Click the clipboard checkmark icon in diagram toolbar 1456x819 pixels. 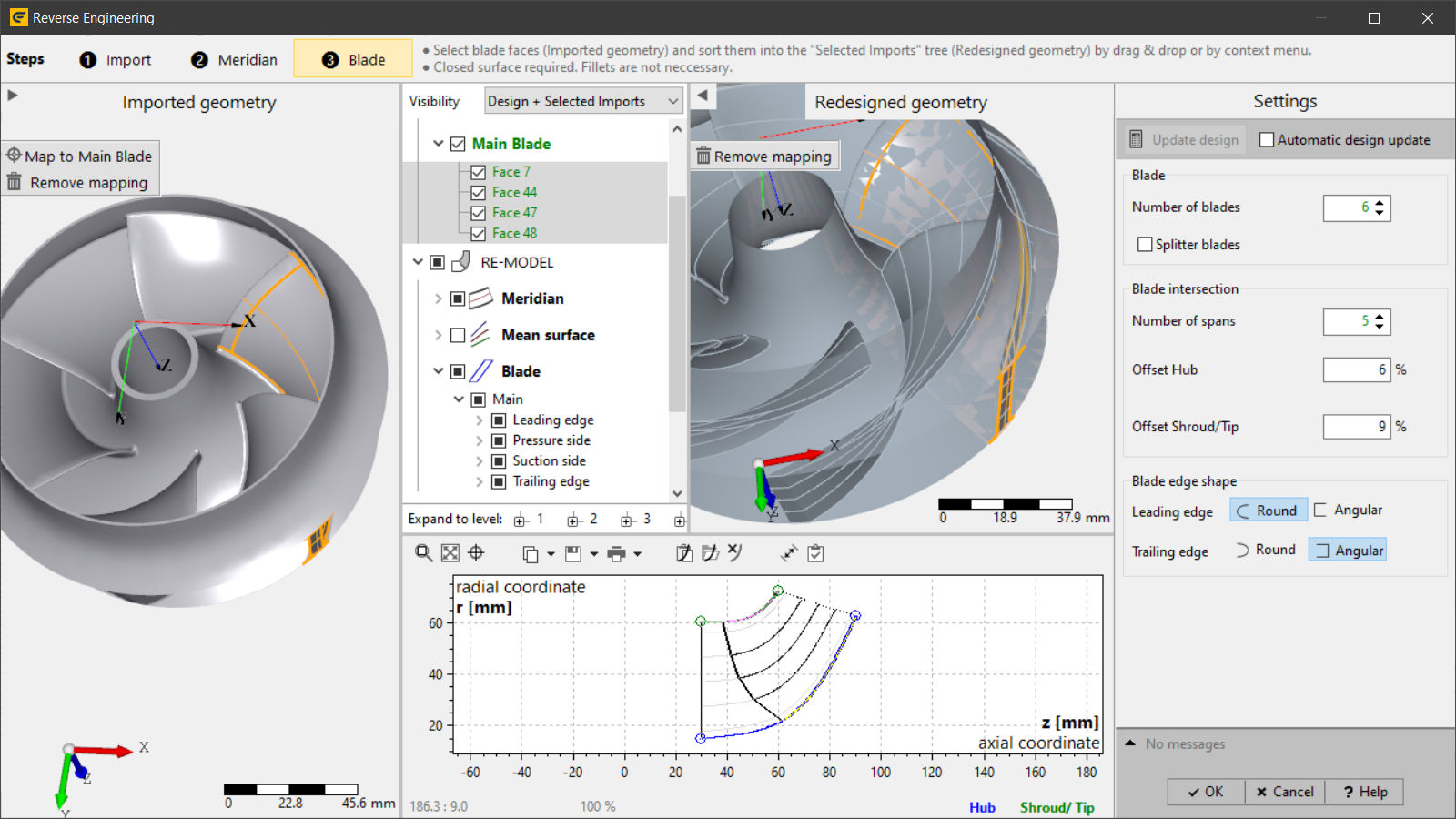point(815,553)
